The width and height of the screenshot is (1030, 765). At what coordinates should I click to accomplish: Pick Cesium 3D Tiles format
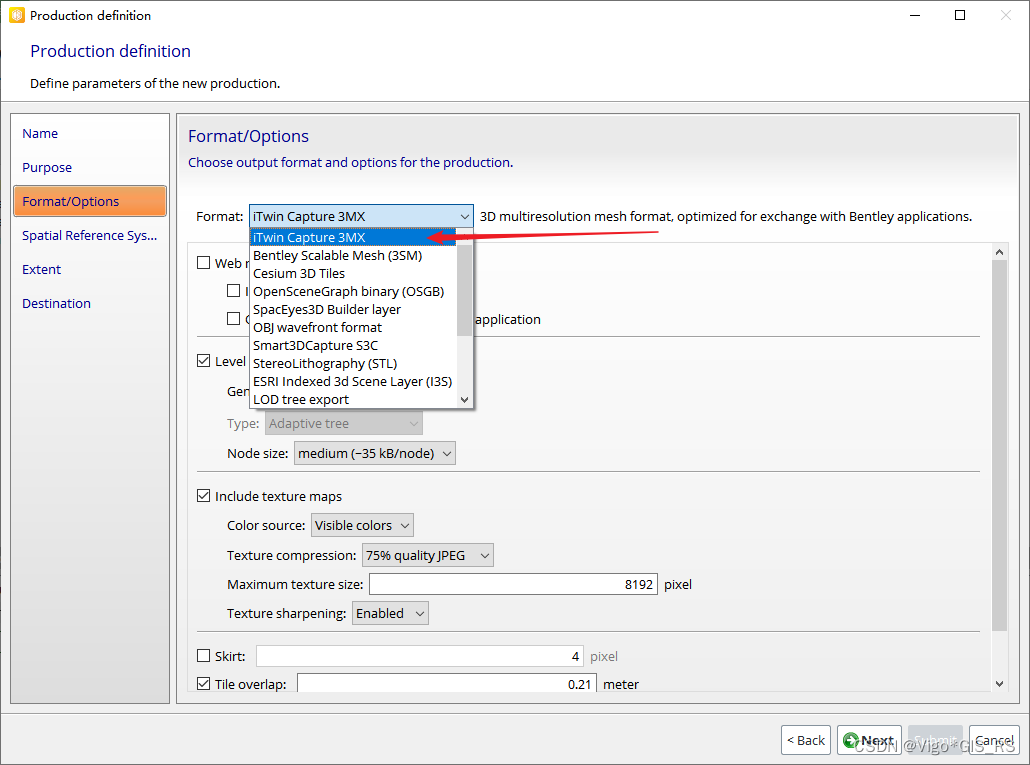click(x=353, y=273)
